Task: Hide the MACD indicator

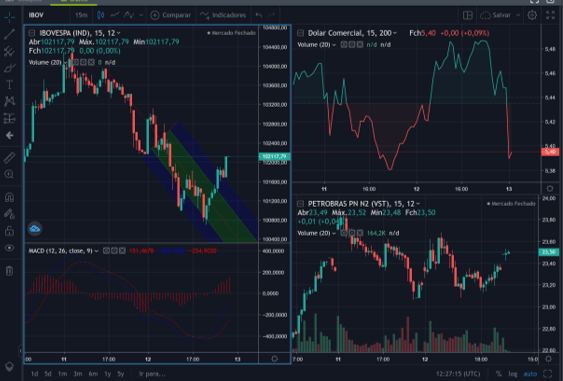Action: pyautogui.click(x=106, y=251)
